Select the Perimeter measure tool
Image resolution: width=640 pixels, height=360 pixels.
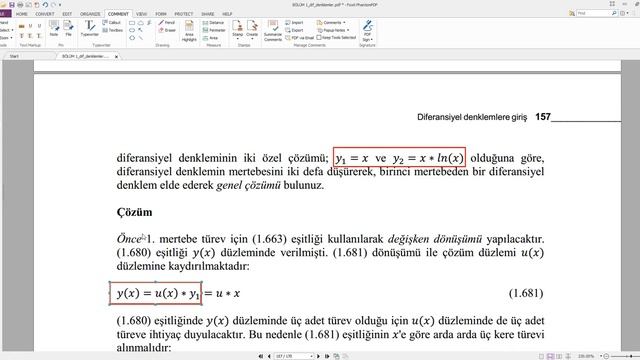click(x=214, y=30)
